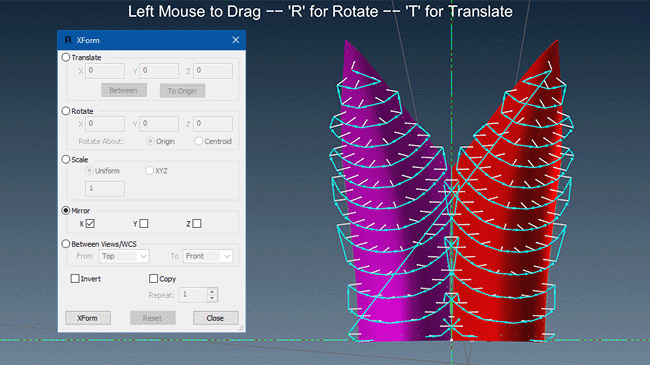Focus the Translate X input field

point(105,71)
